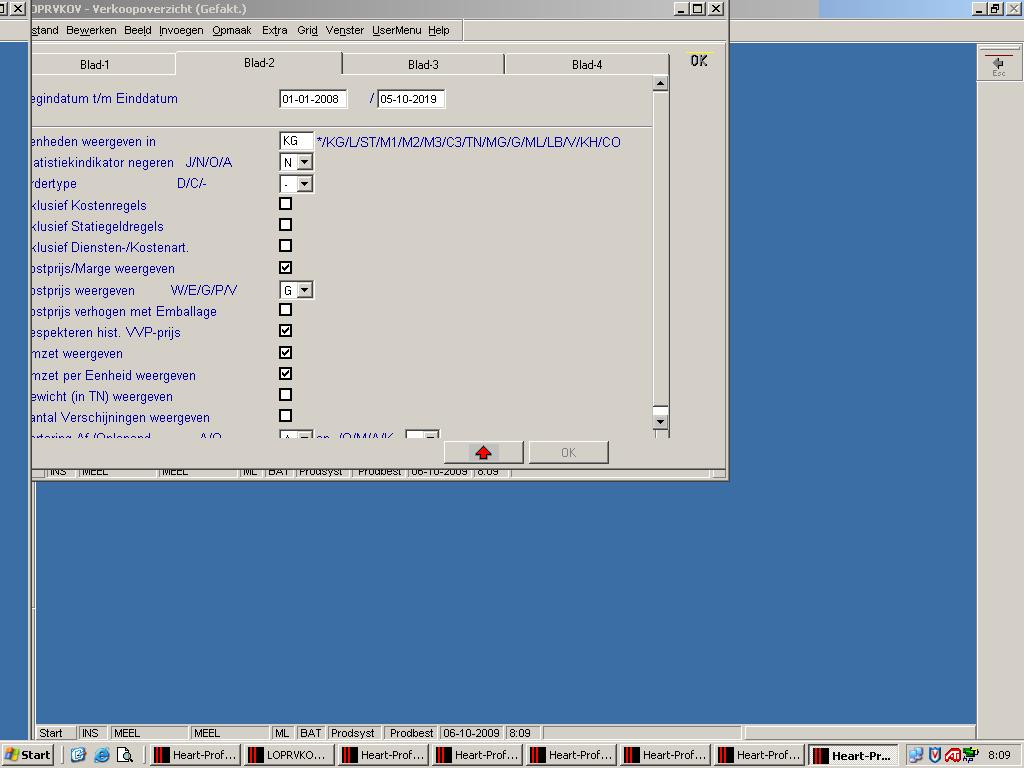Click the document search quick launch icon
Screen dimensions: 1024x768
(124, 755)
